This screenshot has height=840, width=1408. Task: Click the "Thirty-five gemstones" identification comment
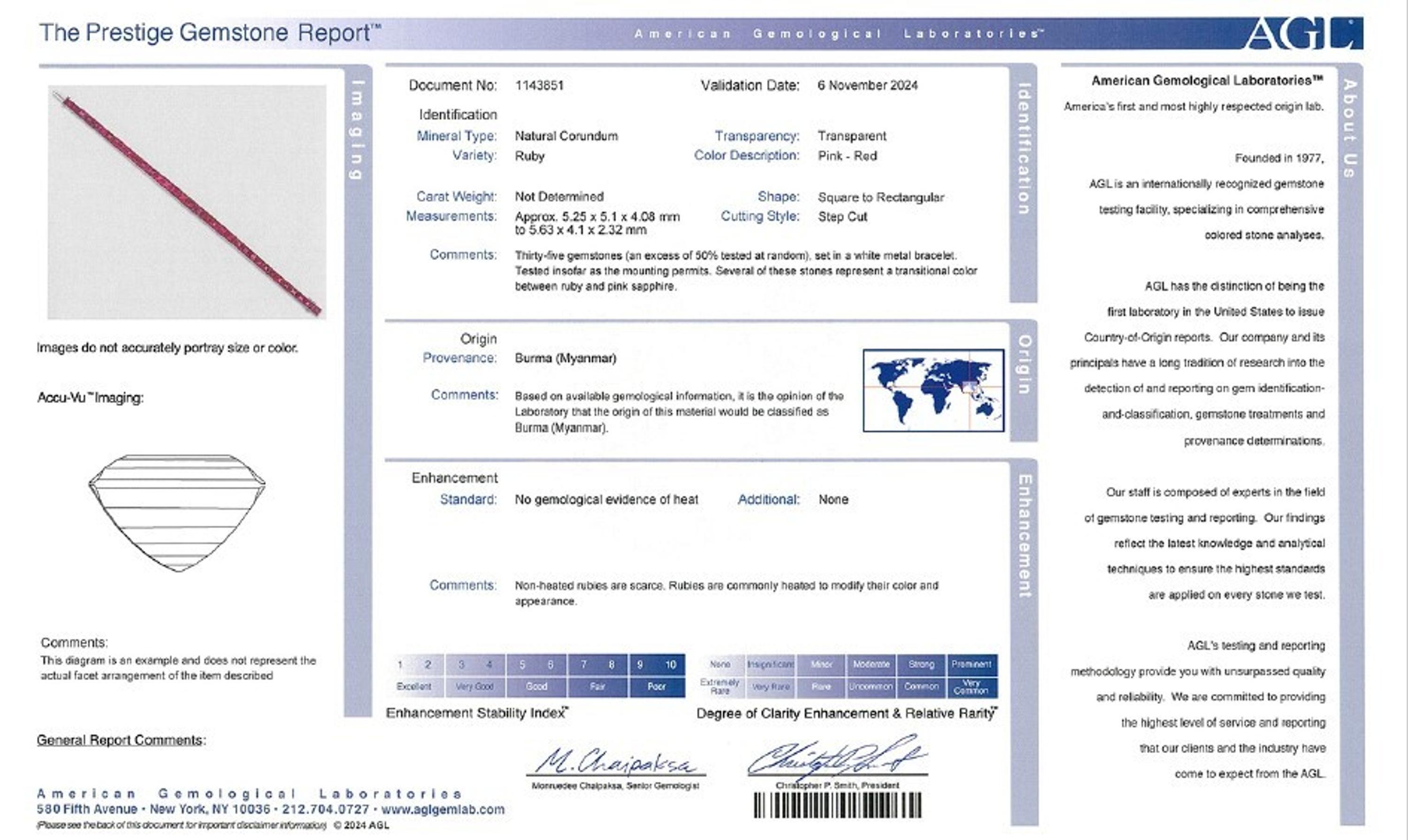(x=746, y=271)
